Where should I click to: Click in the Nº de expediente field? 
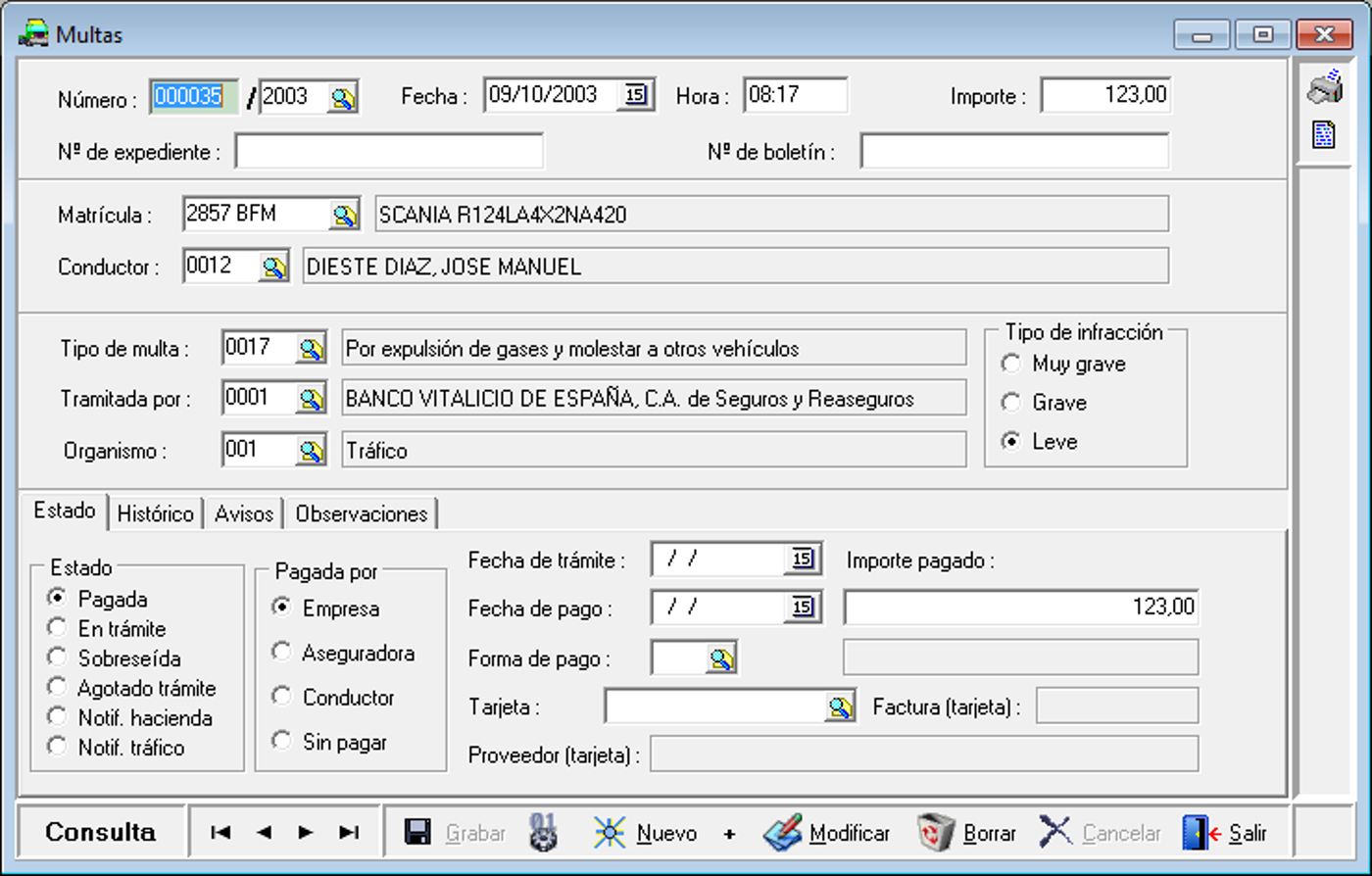pyautogui.click(x=388, y=152)
